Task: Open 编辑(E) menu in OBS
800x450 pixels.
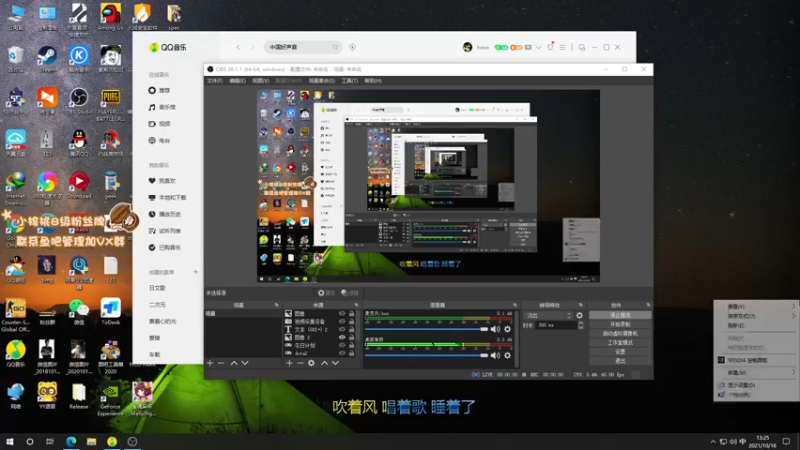Action: point(237,81)
